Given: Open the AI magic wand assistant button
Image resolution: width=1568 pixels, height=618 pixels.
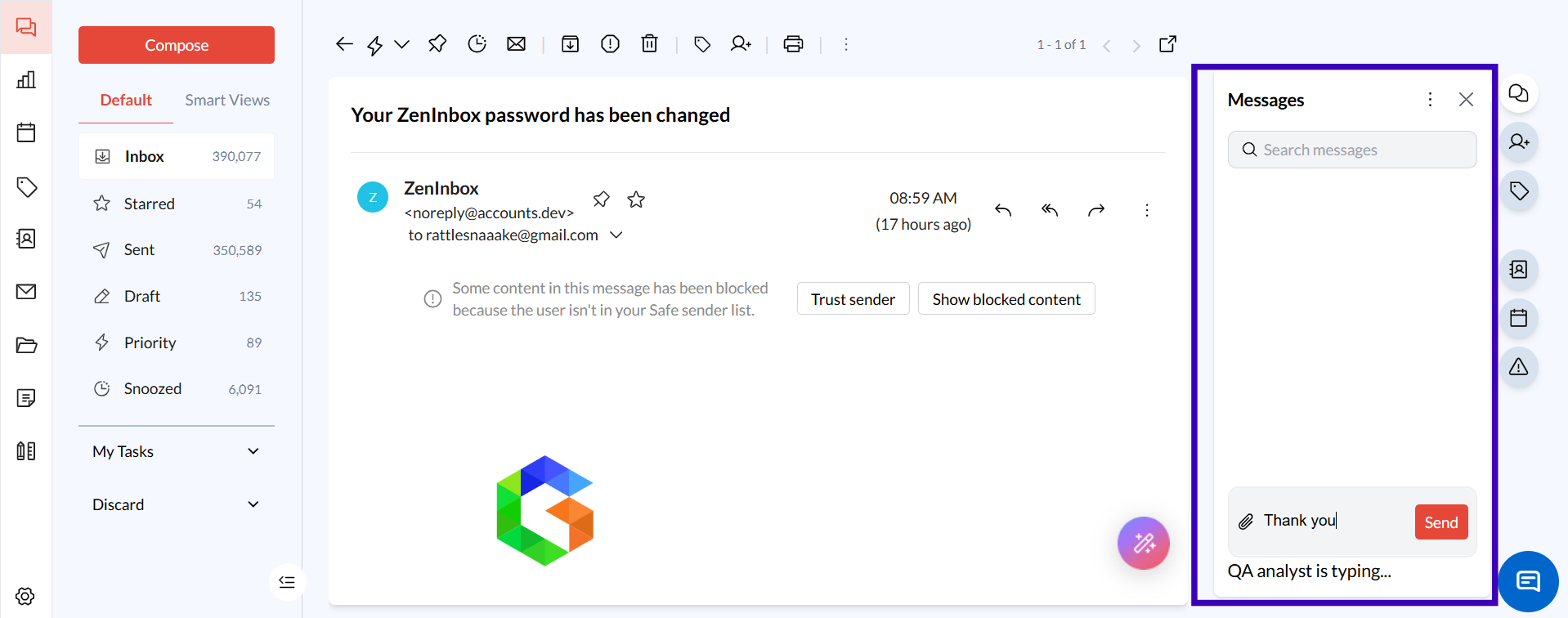Looking at the screenshot, I should pyautogui.click(x=1143, y=543).
